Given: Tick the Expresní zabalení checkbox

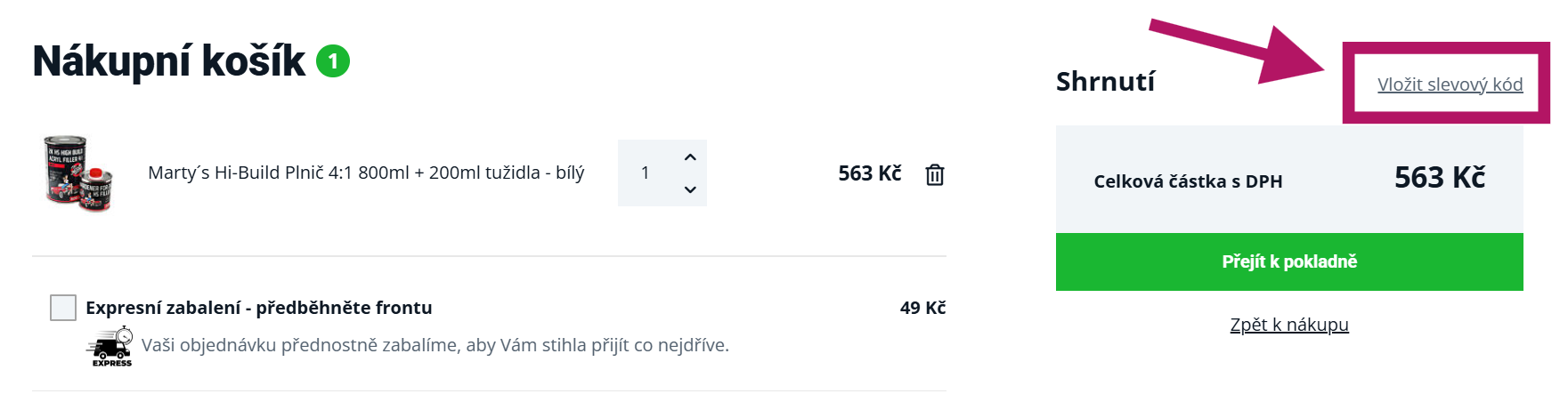Looking at the screenshot, I should (x=63, y=308).
